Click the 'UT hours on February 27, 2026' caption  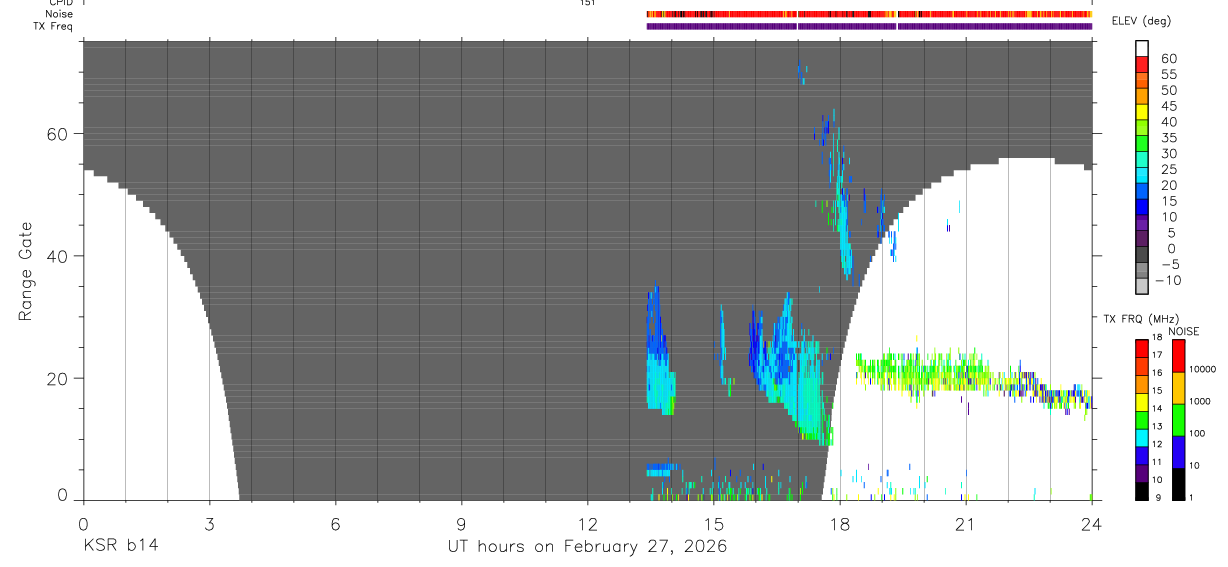587,547
